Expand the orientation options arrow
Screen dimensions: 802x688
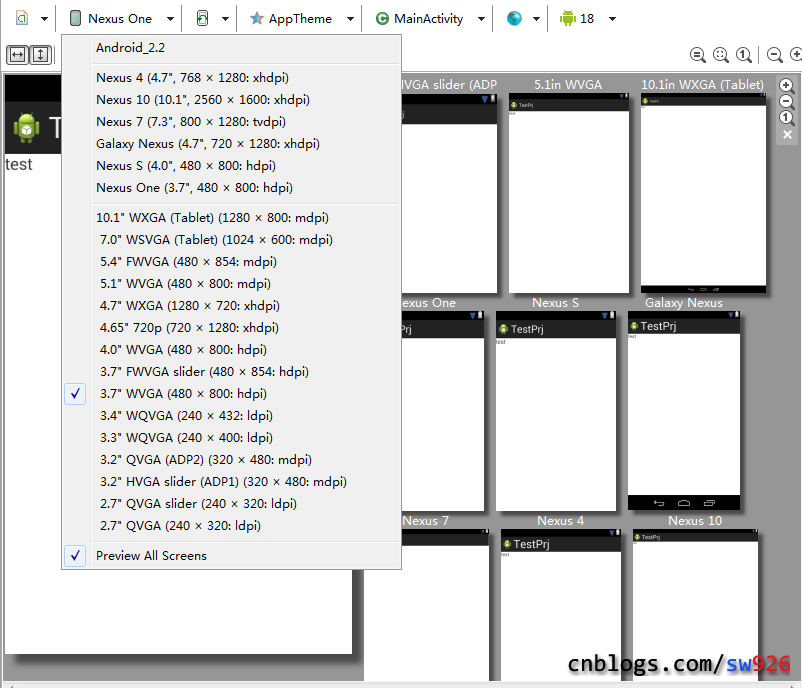[225, 19]
